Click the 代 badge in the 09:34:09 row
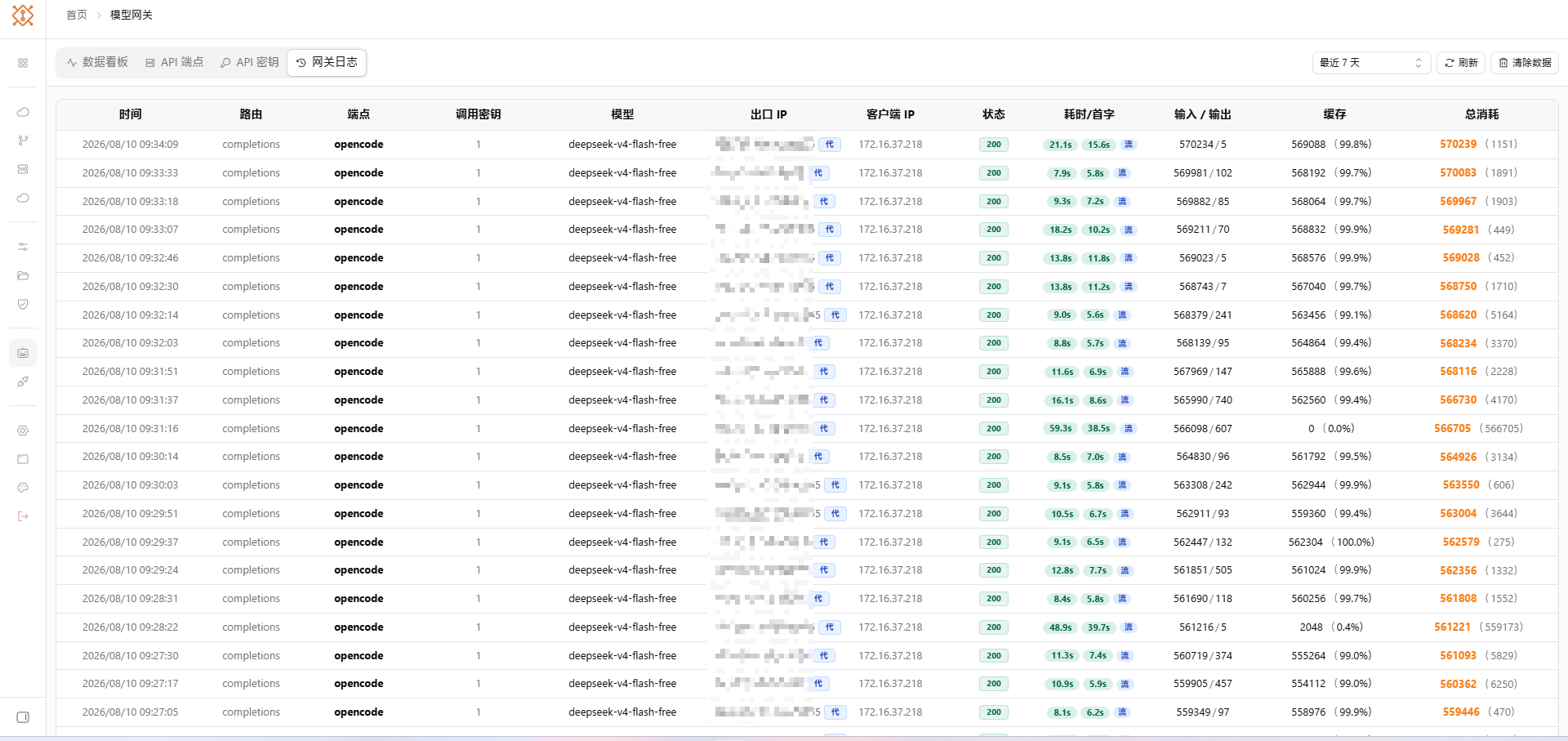This screenshot has width=1568, height=741. pyautogui.click(x=830, y=145)
